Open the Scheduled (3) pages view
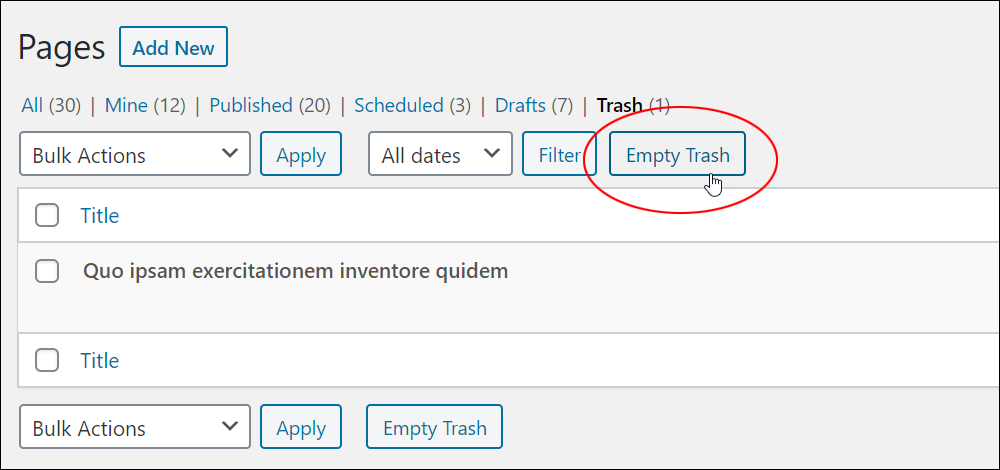 coord(413,105)
